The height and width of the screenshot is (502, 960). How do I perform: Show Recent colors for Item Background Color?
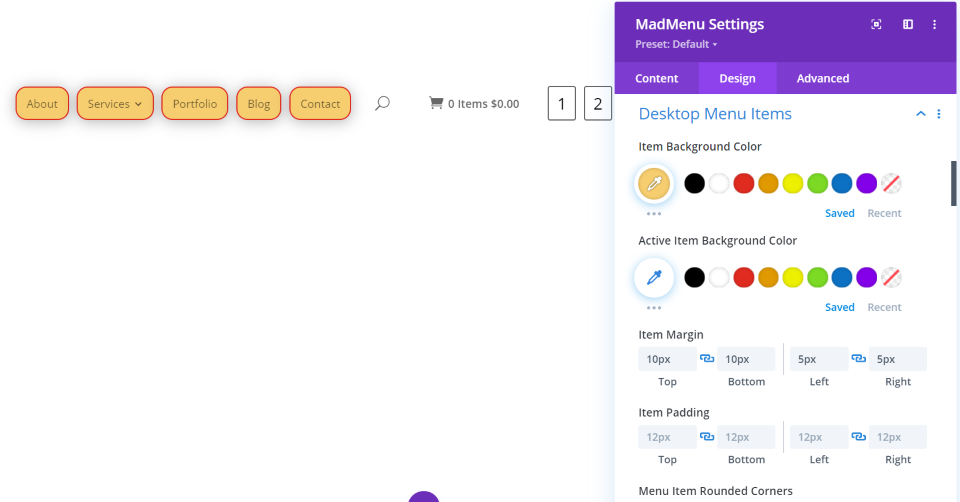(884, 213)
